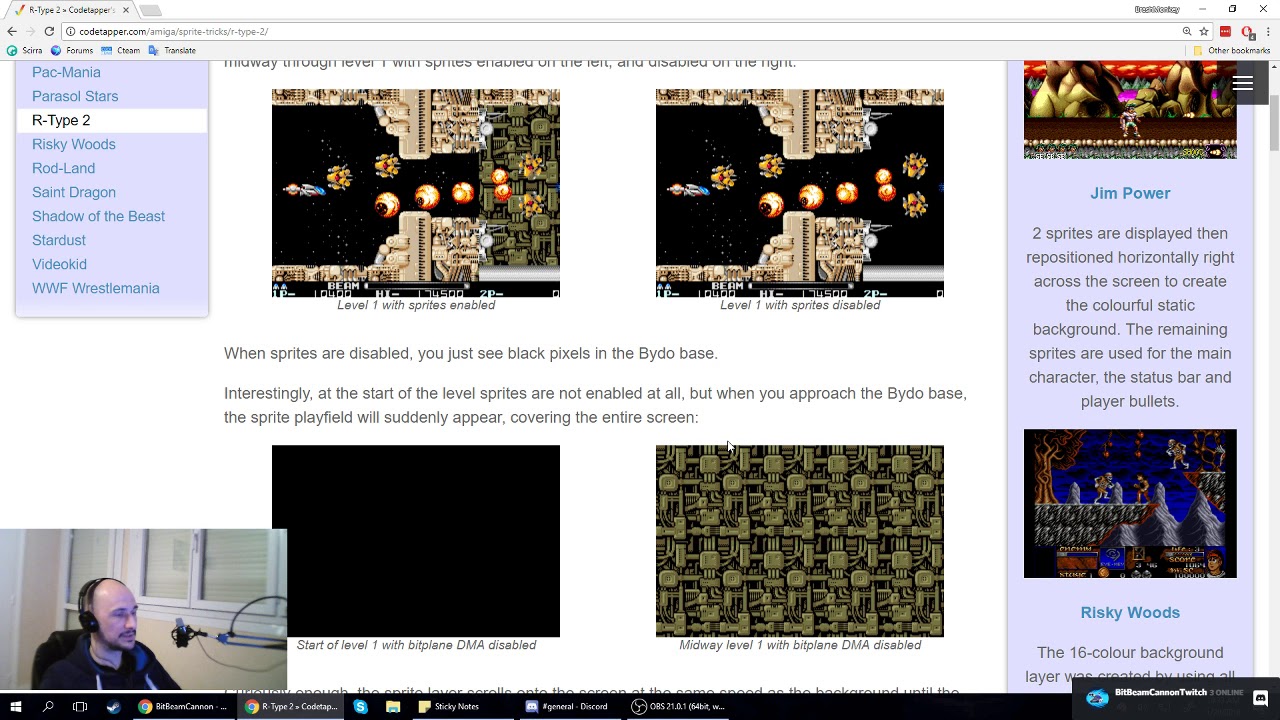The height and width of the screenshot is (720, 1280).
Task: Open the Translate bookmark
Action: pyautogui.click(x=172, y=50)
